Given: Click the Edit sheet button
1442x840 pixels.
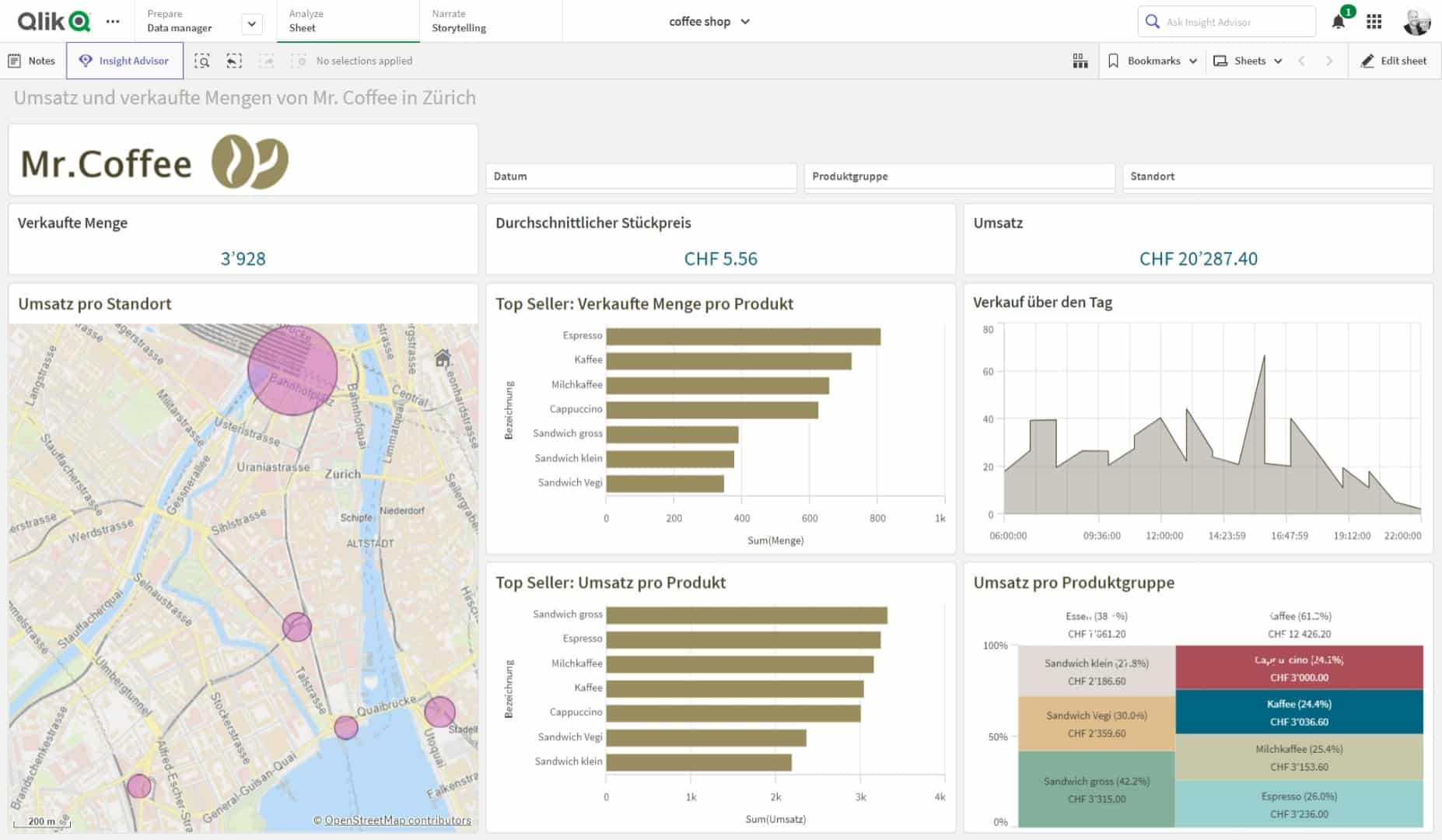Looking at the screenshot, I should point(1393,60).
